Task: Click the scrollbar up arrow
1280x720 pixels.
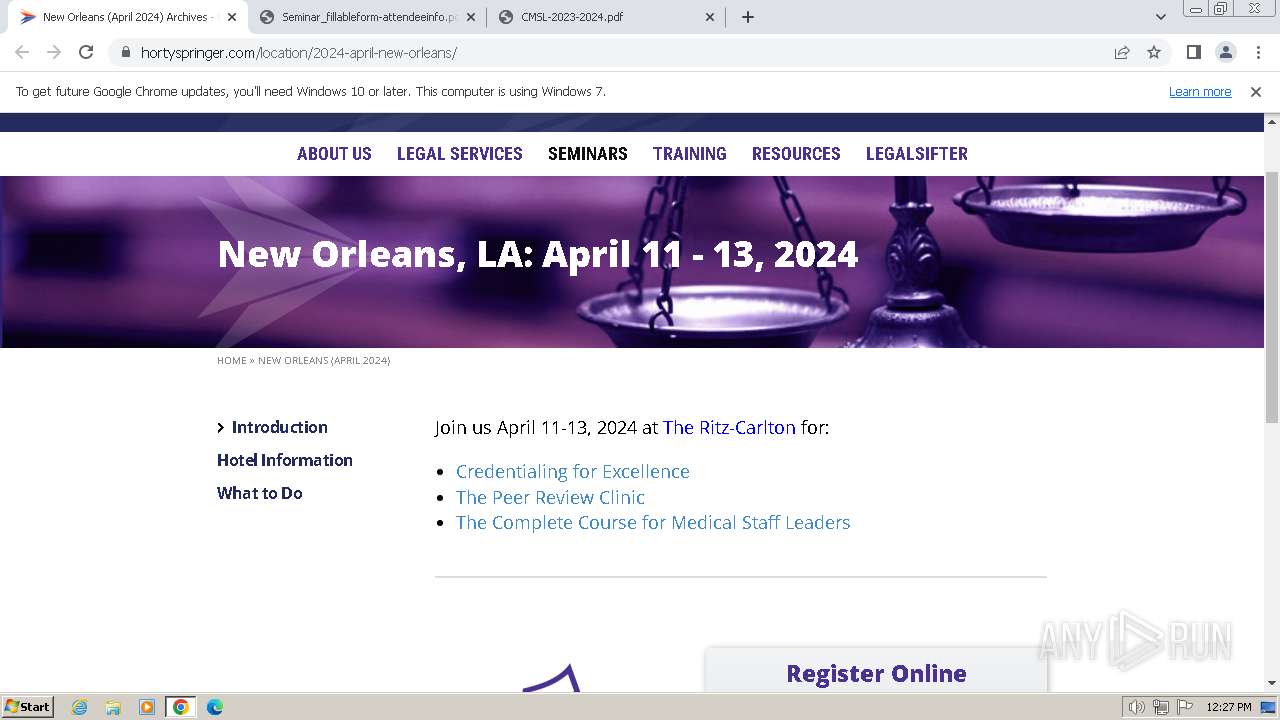Action: pyautogui.click(x=1272, y=121)
